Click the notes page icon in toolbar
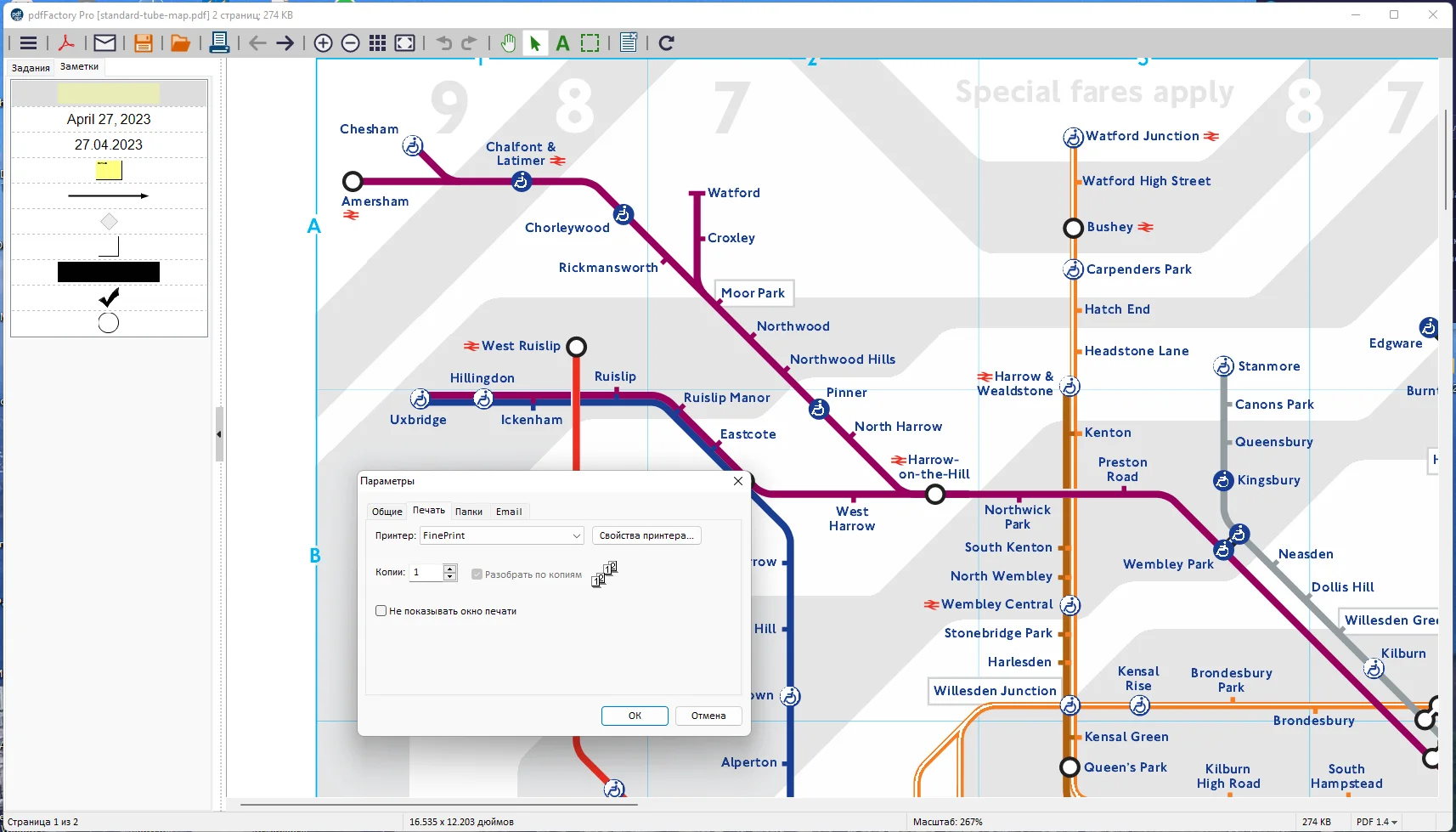The image size is (1456, 832). pyautogui.click(x=629, y=42)
